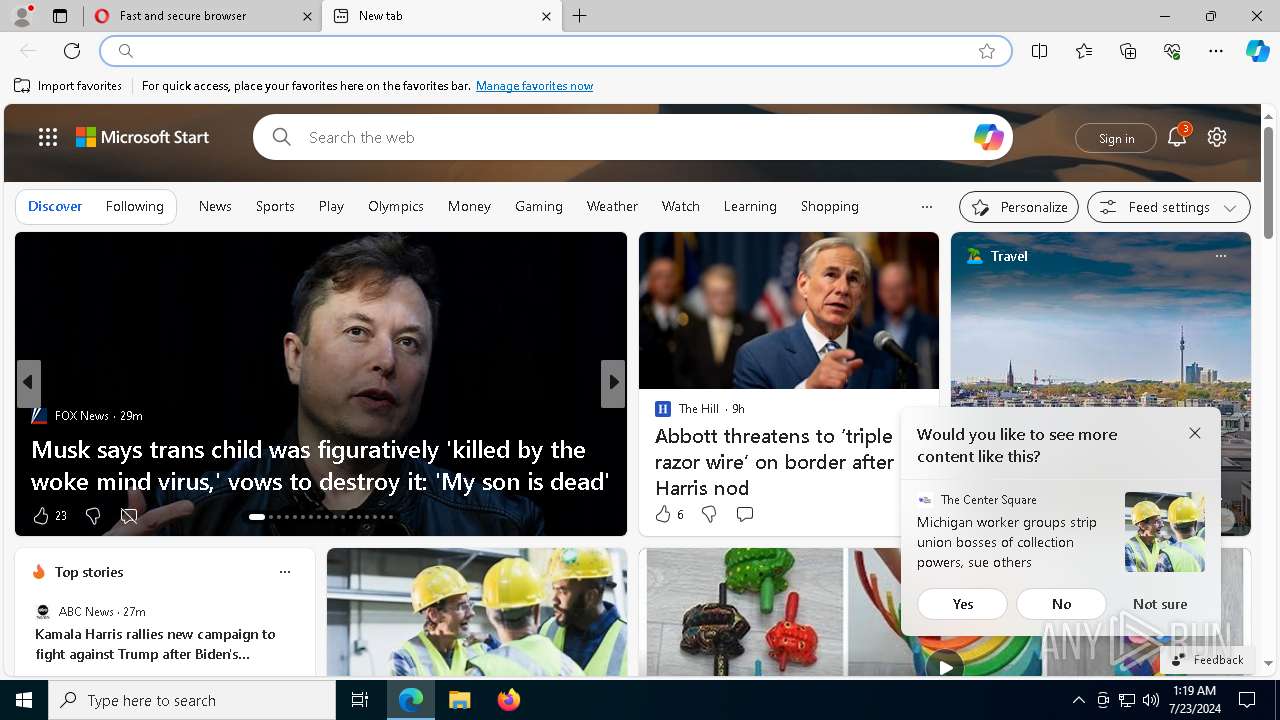Screen dimensions: 1280x720
Task: Open Task View on taskbar
Action: [360, 700]
